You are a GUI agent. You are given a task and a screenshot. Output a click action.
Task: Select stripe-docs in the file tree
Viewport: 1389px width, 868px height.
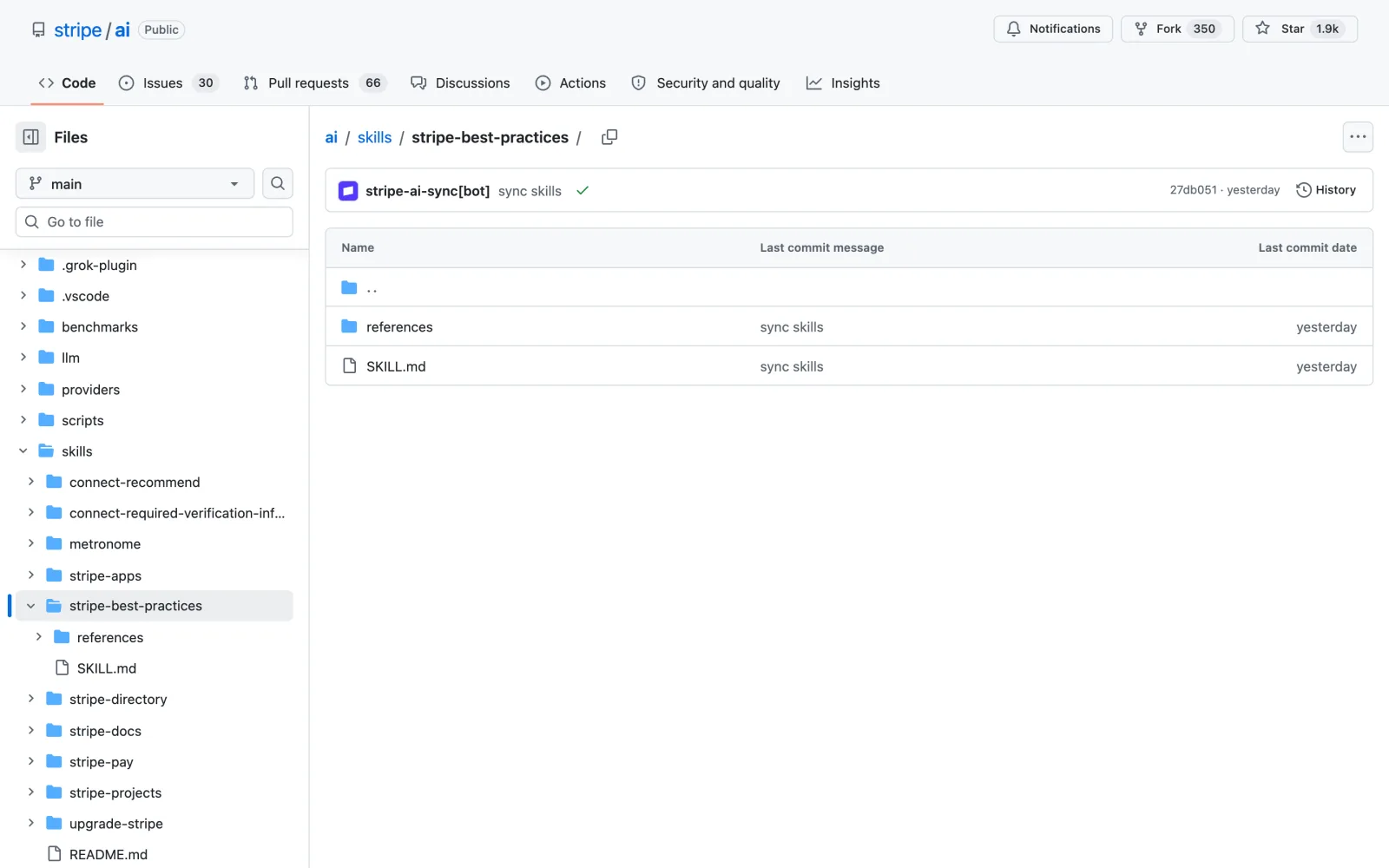(x=105, y=731)
